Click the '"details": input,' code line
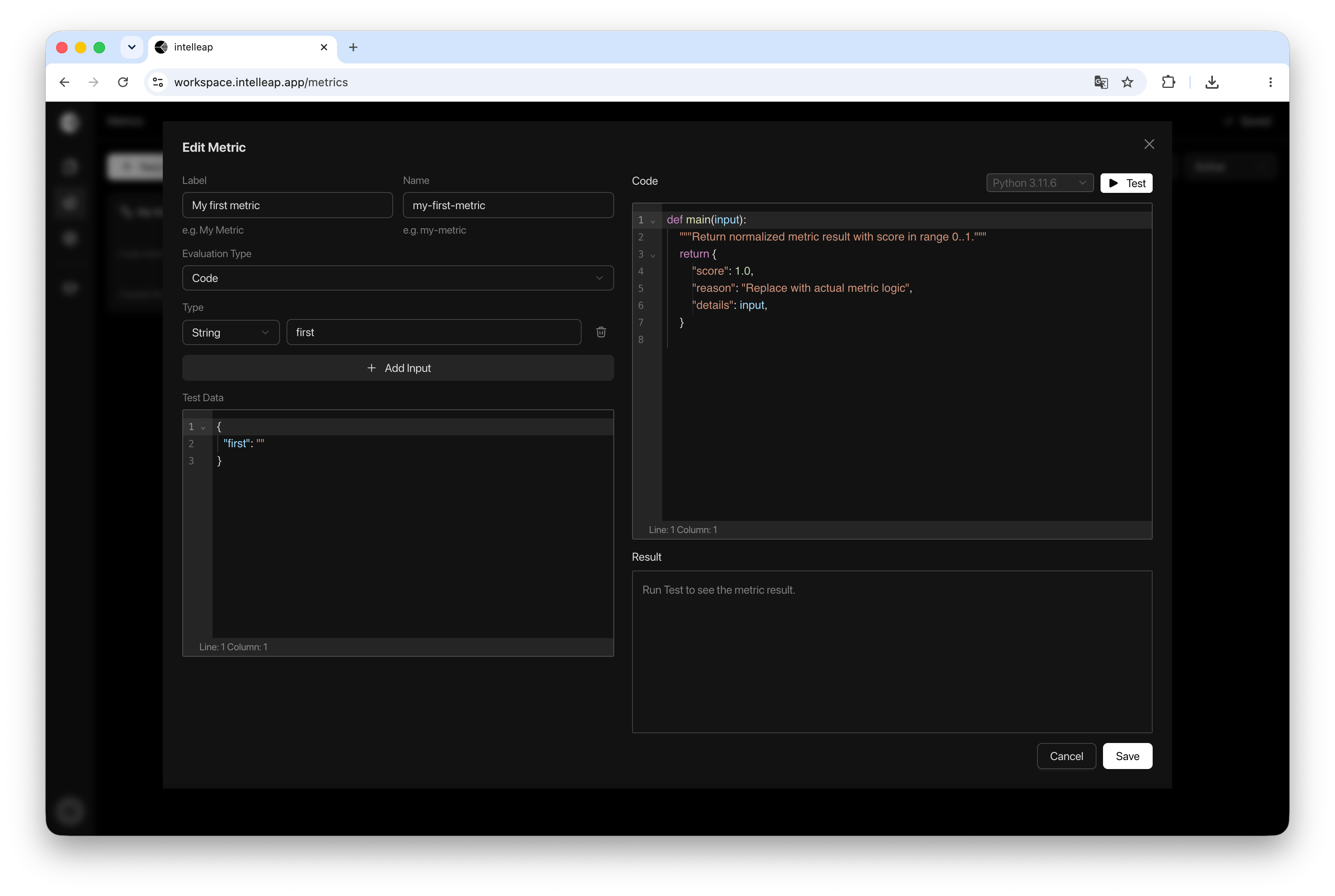The image size is (1335, 896). coord(729,305)
